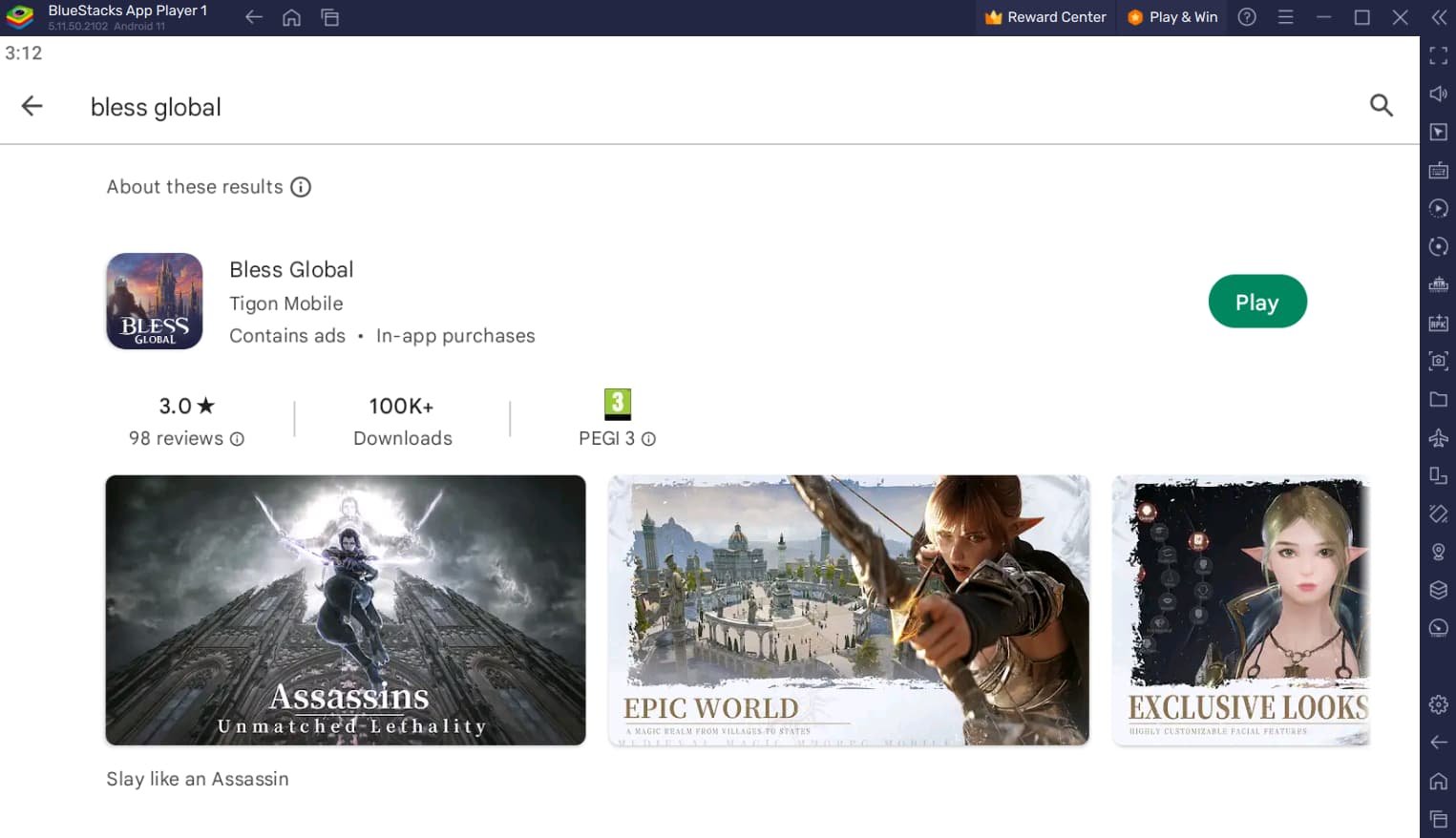Open Tigon Mobile developer link
The image size is (1456, 838).
285,304
